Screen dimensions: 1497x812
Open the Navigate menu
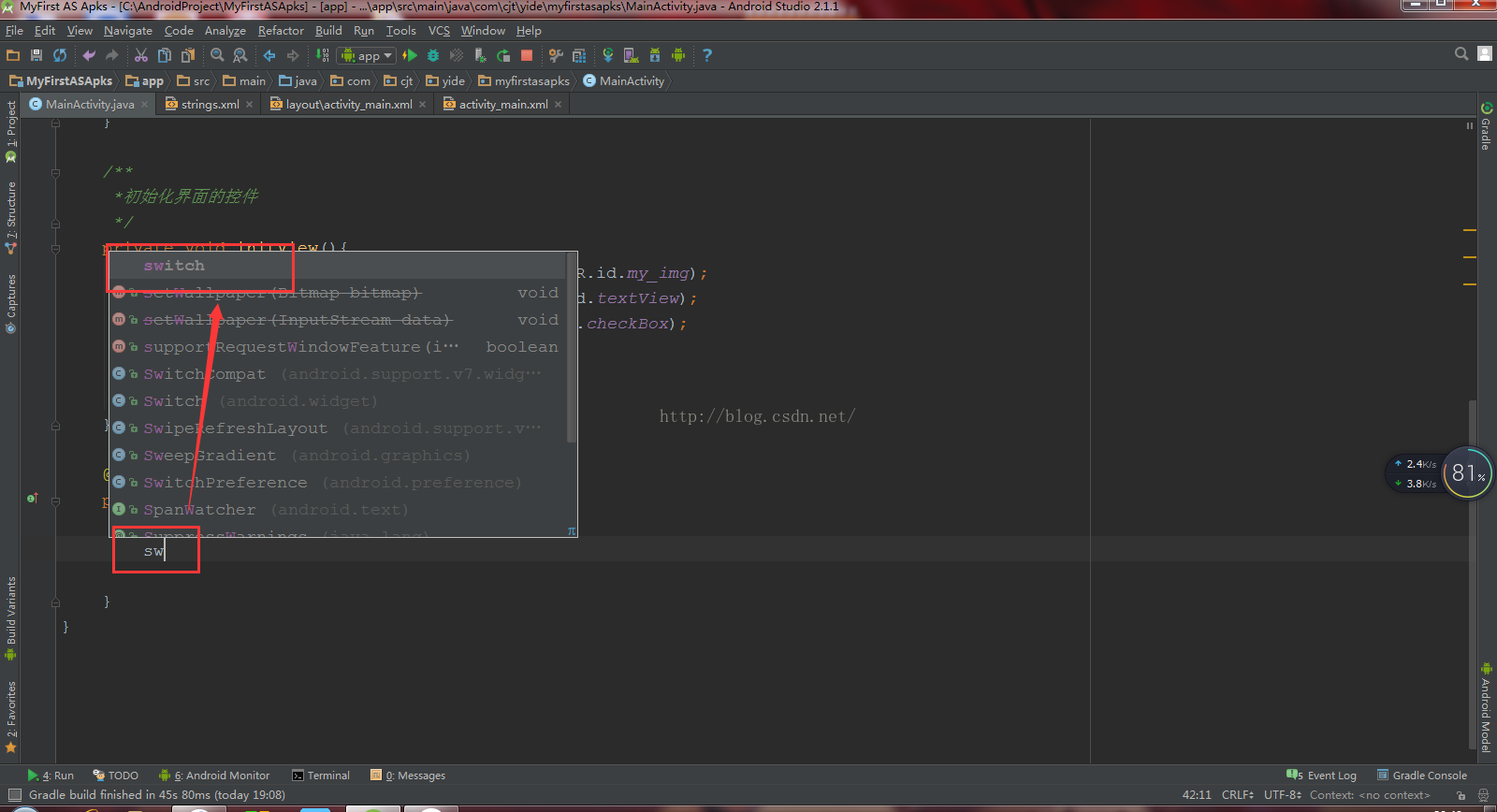[128, 31]
